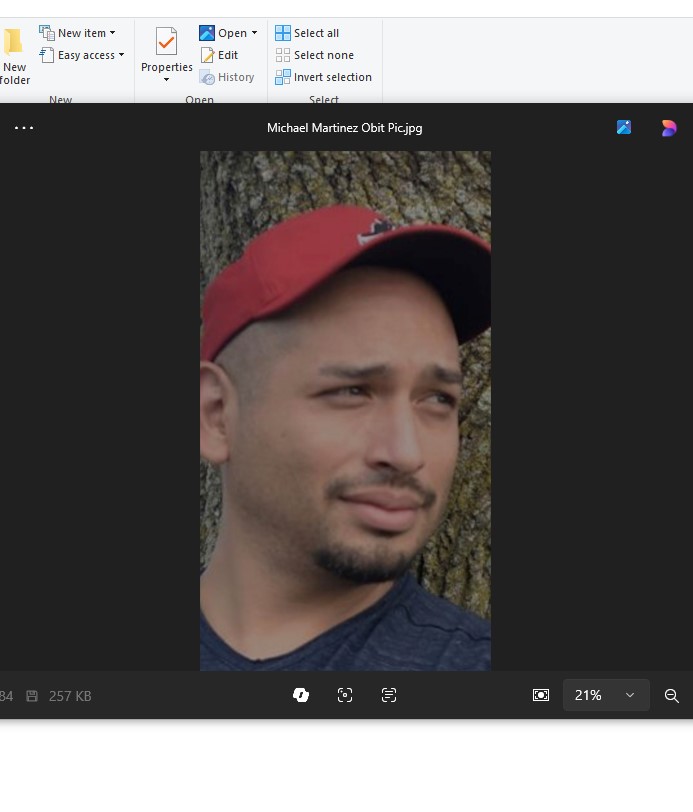Click the colorful app icon in bottom toolbar

301,695
